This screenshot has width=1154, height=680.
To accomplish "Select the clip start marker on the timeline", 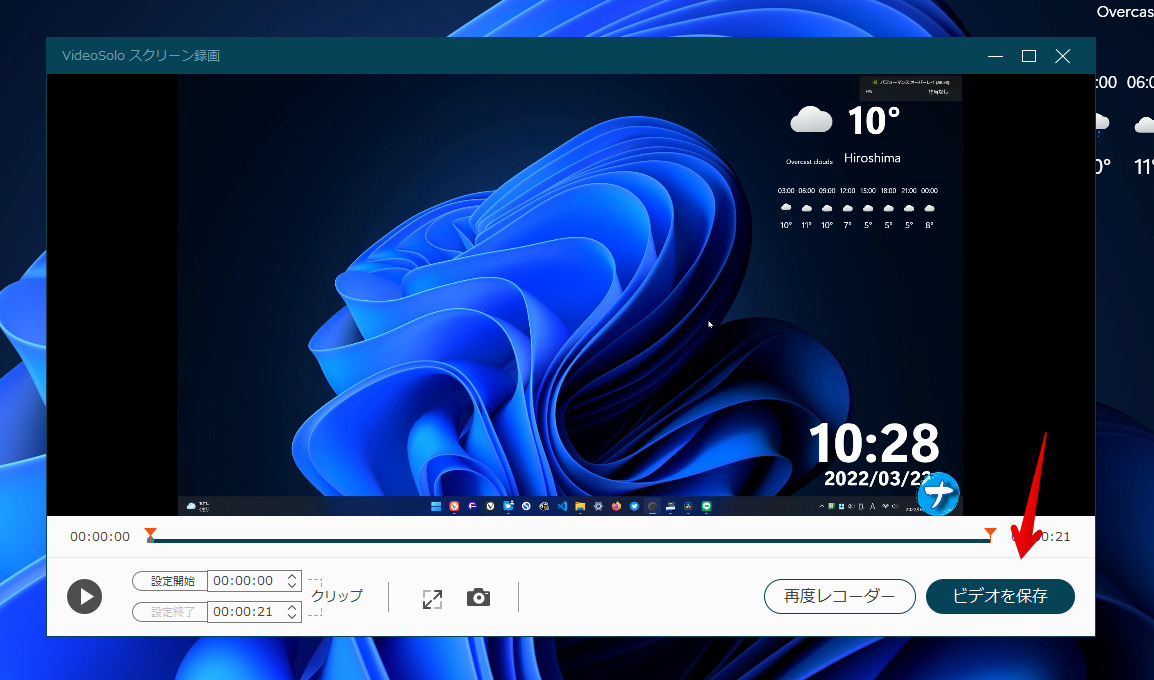I will (150, 534).
